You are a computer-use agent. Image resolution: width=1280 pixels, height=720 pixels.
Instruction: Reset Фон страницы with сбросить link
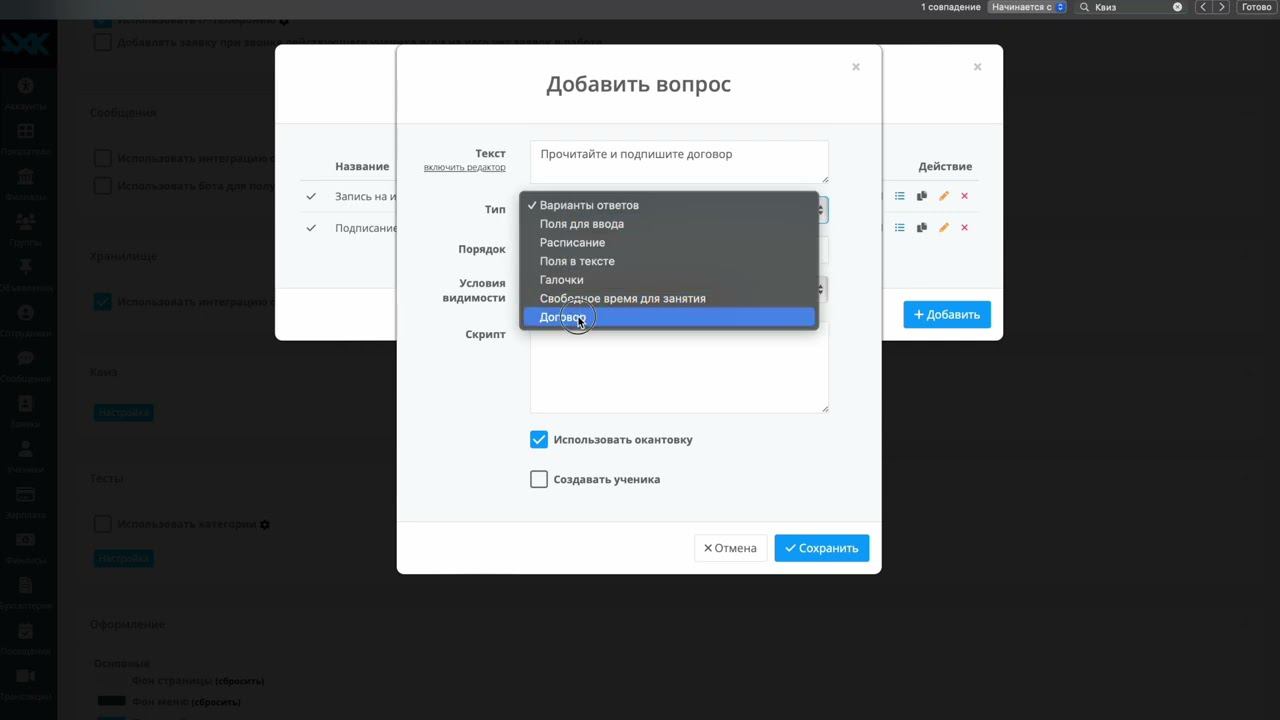240,681
